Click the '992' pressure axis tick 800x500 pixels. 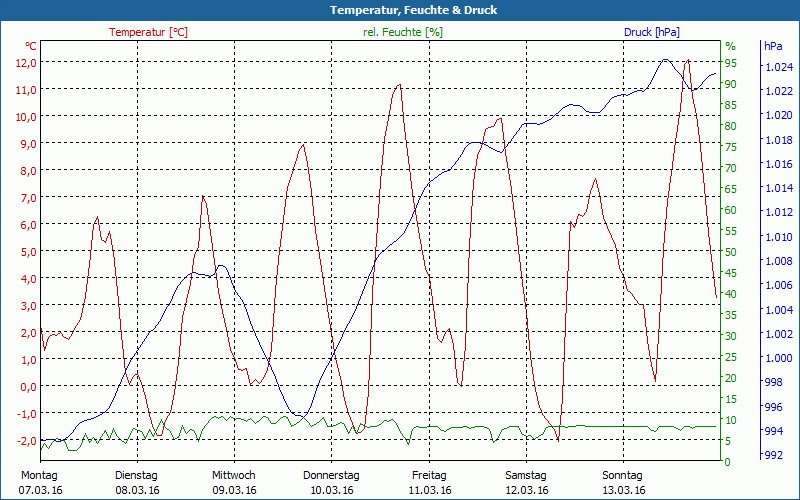coord(774,456)
